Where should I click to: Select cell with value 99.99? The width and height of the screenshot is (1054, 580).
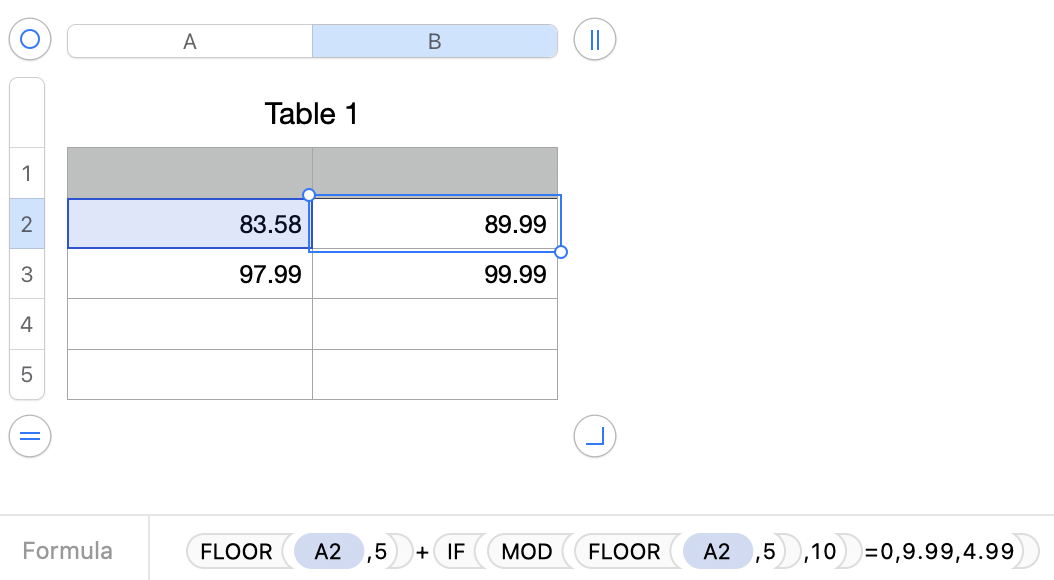[x=435, y=274]
